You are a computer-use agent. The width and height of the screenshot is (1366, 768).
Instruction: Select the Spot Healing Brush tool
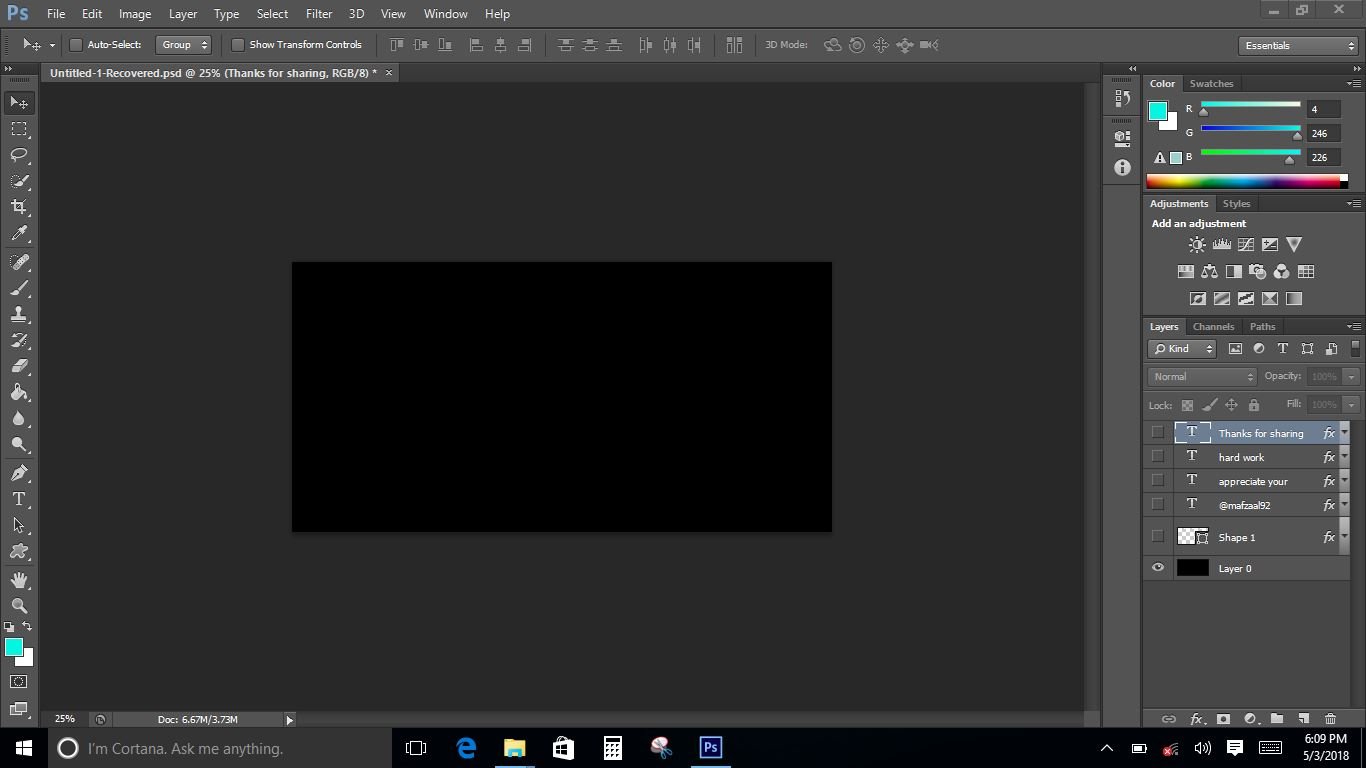pyautogui.click(x=19, y=262)
